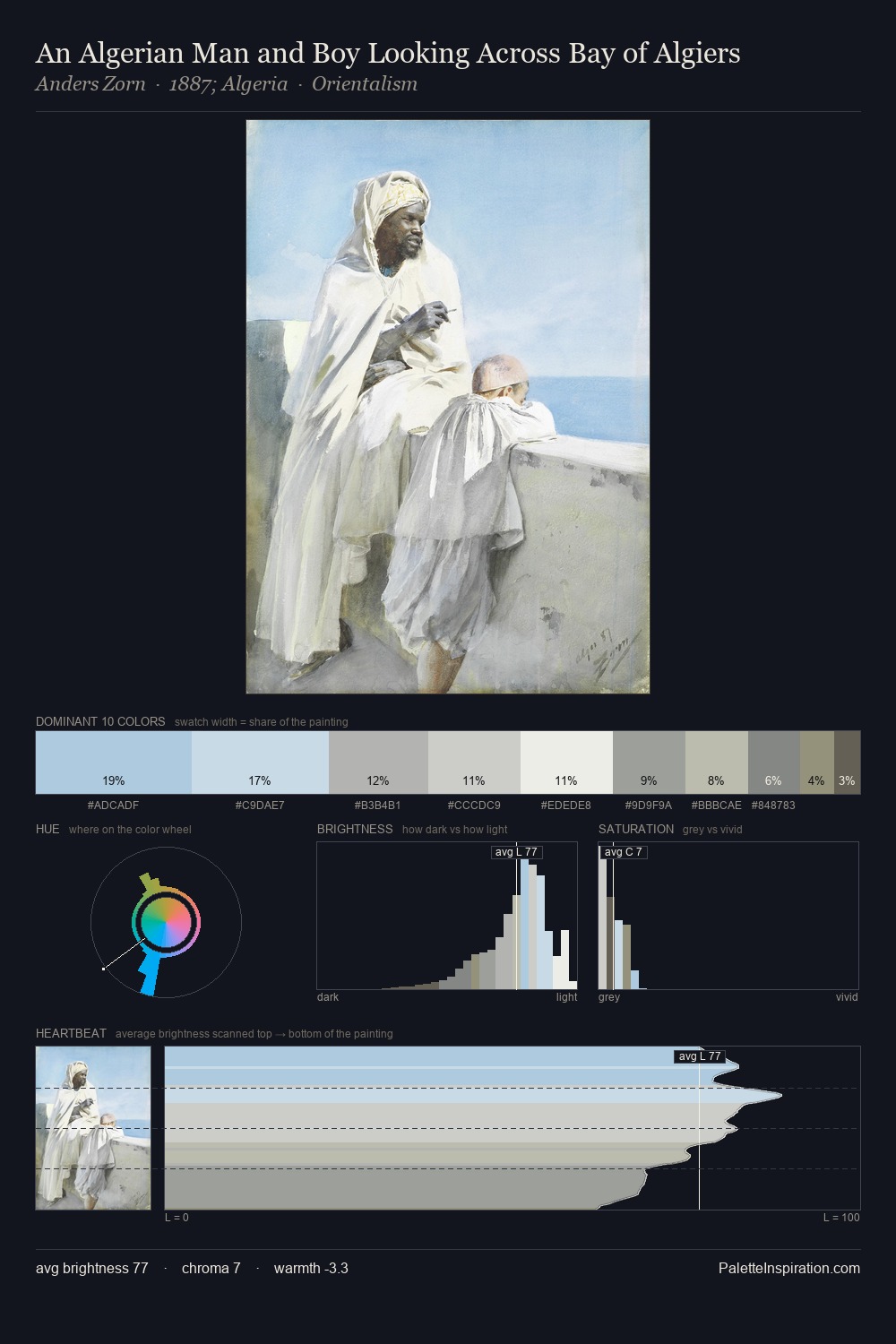Click the avg L 77 brightness histogram label
The image size is (896, 1344).
point(517,852)
